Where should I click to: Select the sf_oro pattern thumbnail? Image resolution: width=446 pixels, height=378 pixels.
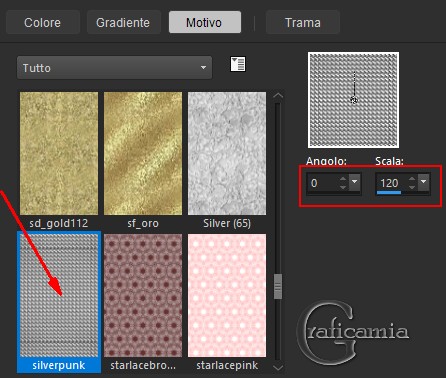pyautogui.click(x=143, y=153)
